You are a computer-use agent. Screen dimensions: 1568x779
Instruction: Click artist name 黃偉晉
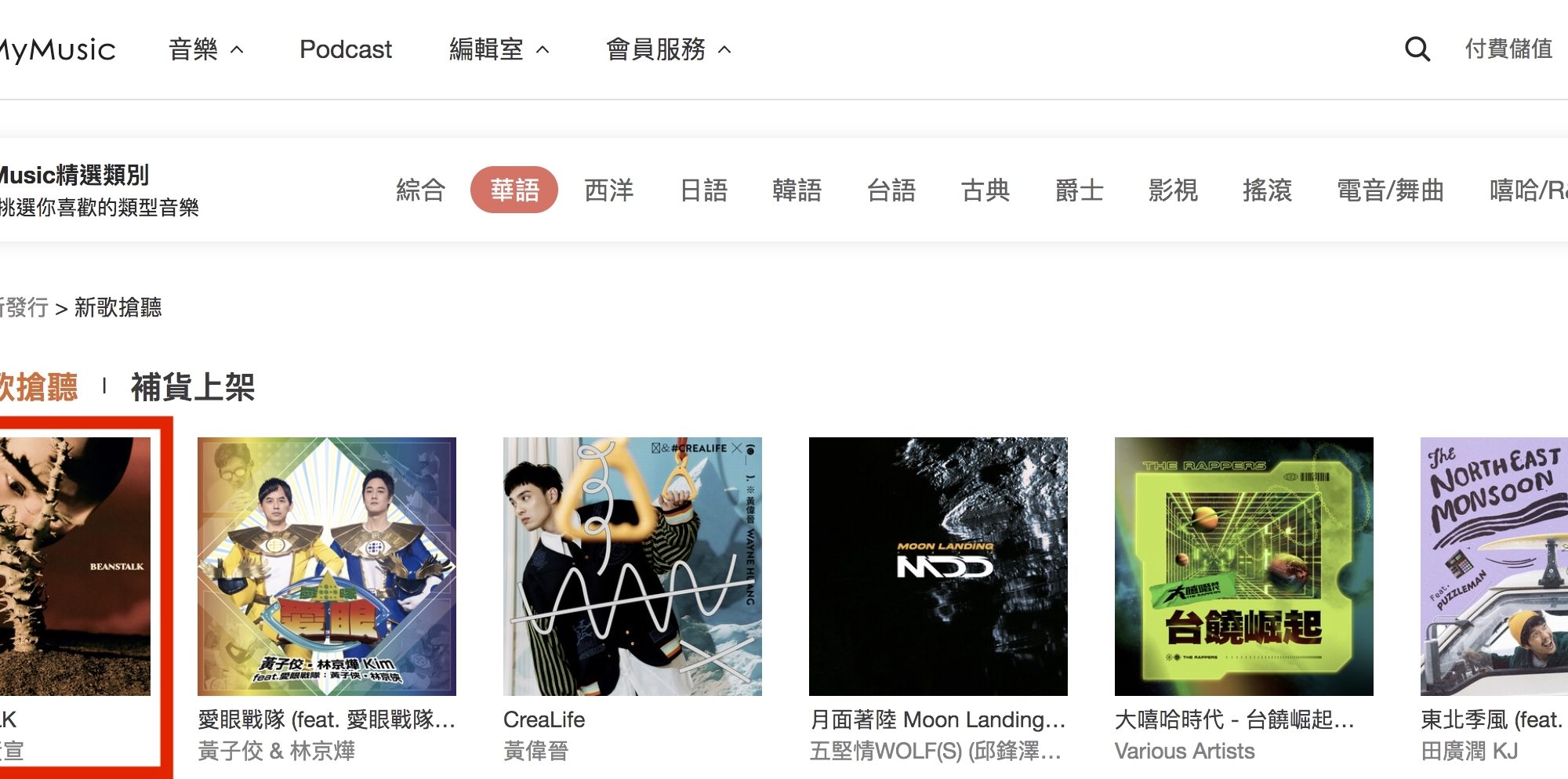(x=535, y=751)
